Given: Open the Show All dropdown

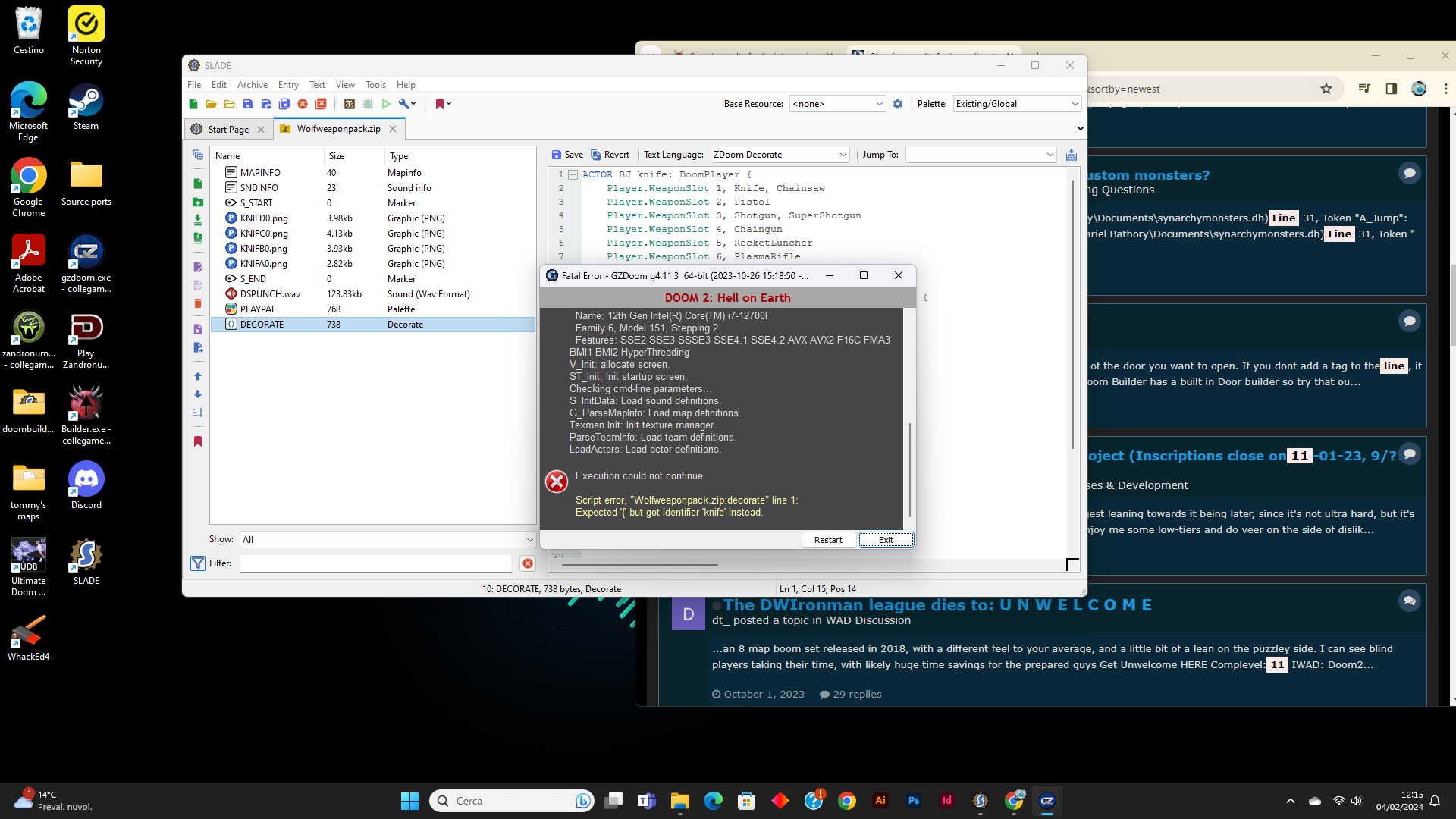Looking at the screenshot, I should click(388, 540).
